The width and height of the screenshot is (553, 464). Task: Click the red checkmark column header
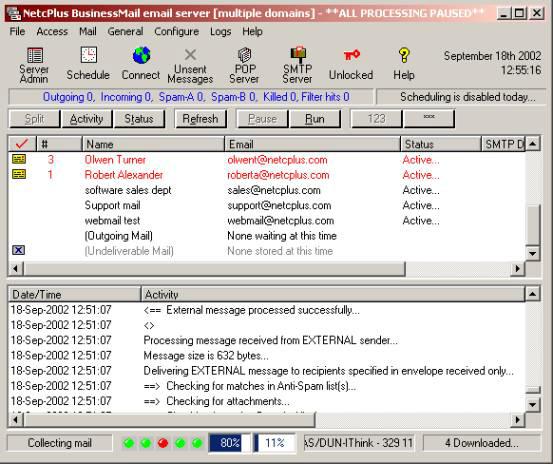point(22,144)
